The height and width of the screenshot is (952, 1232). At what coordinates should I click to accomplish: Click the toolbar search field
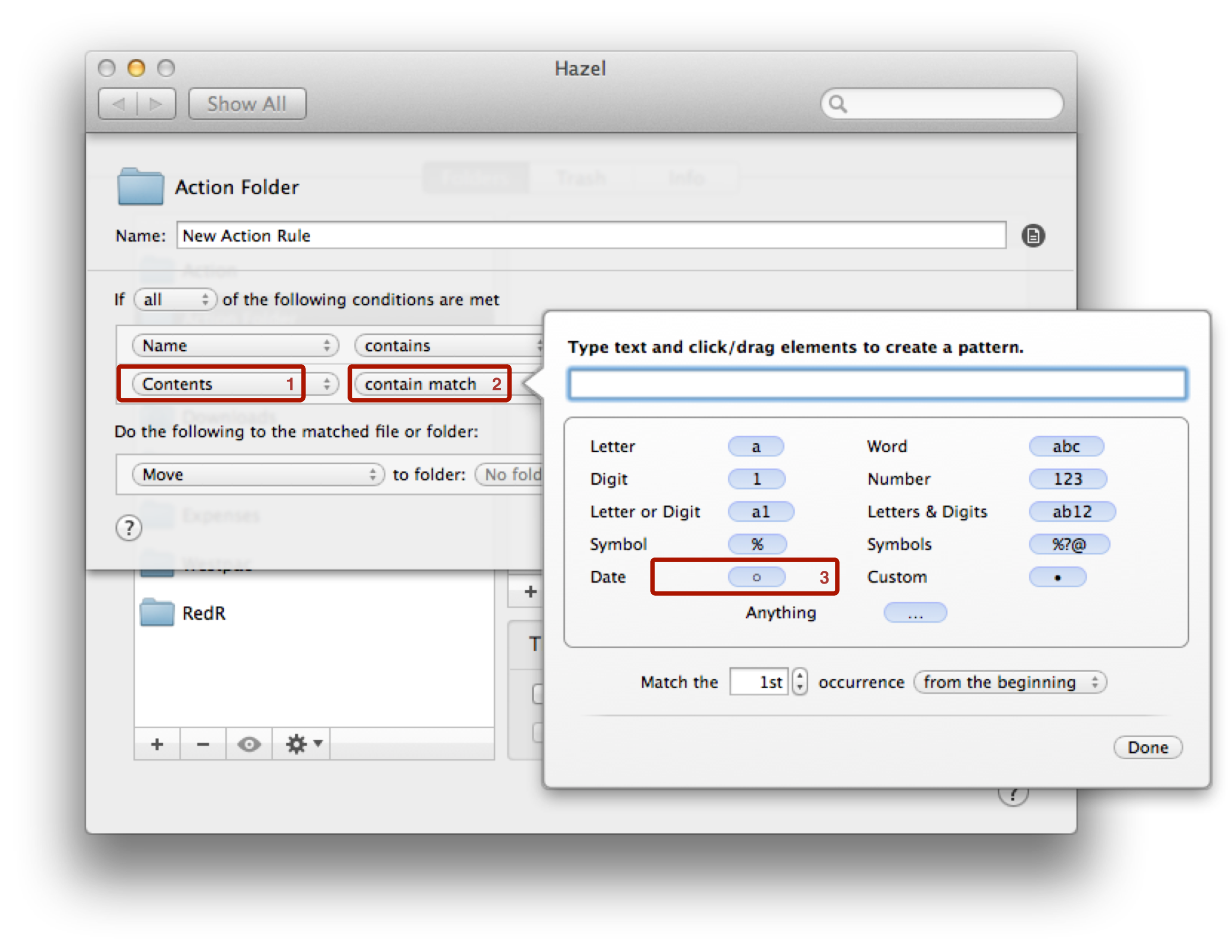(942, 104)
